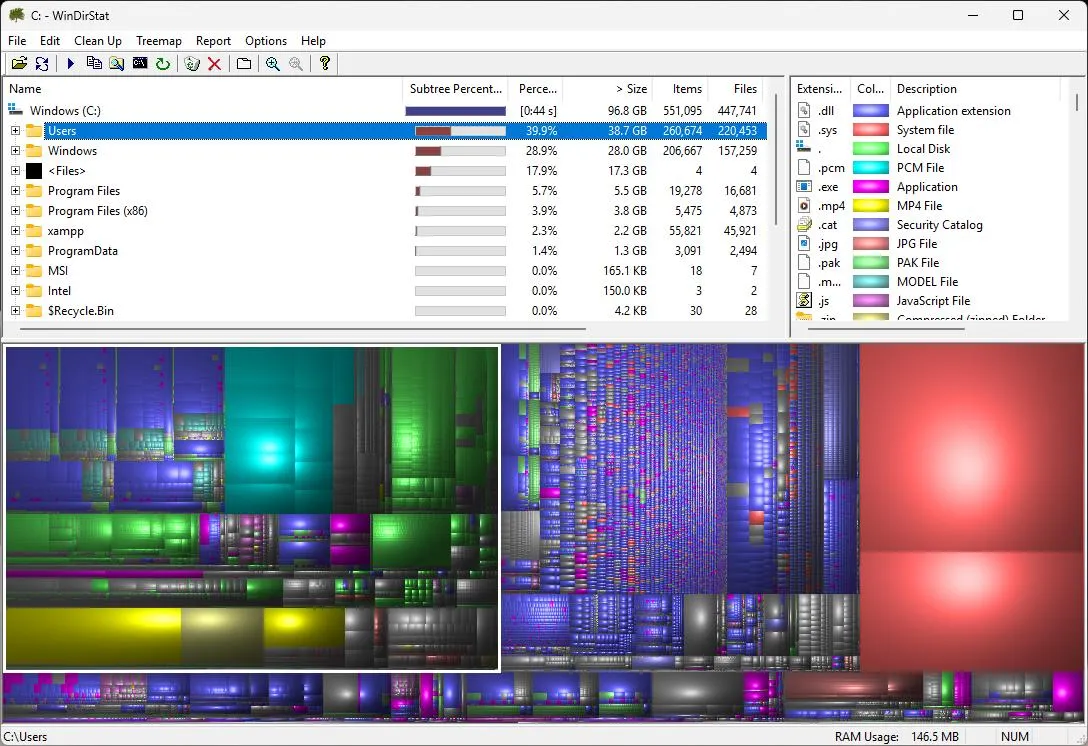Viewport: 1088px width, 746px height.
Task: Sort by the Name column header
Action: [203, 89]
